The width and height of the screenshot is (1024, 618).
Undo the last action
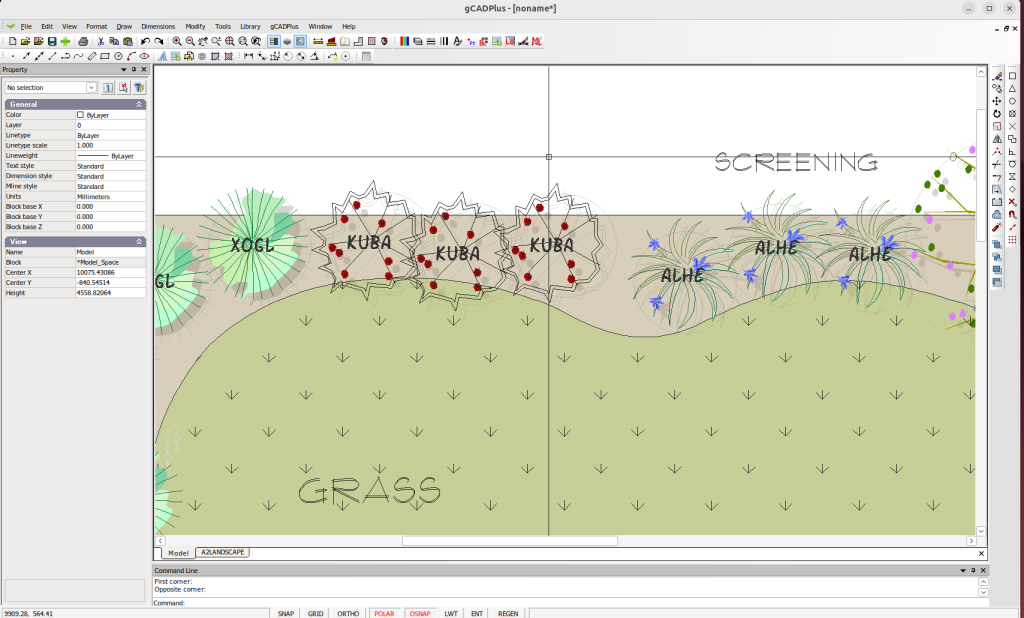(145, 41)
